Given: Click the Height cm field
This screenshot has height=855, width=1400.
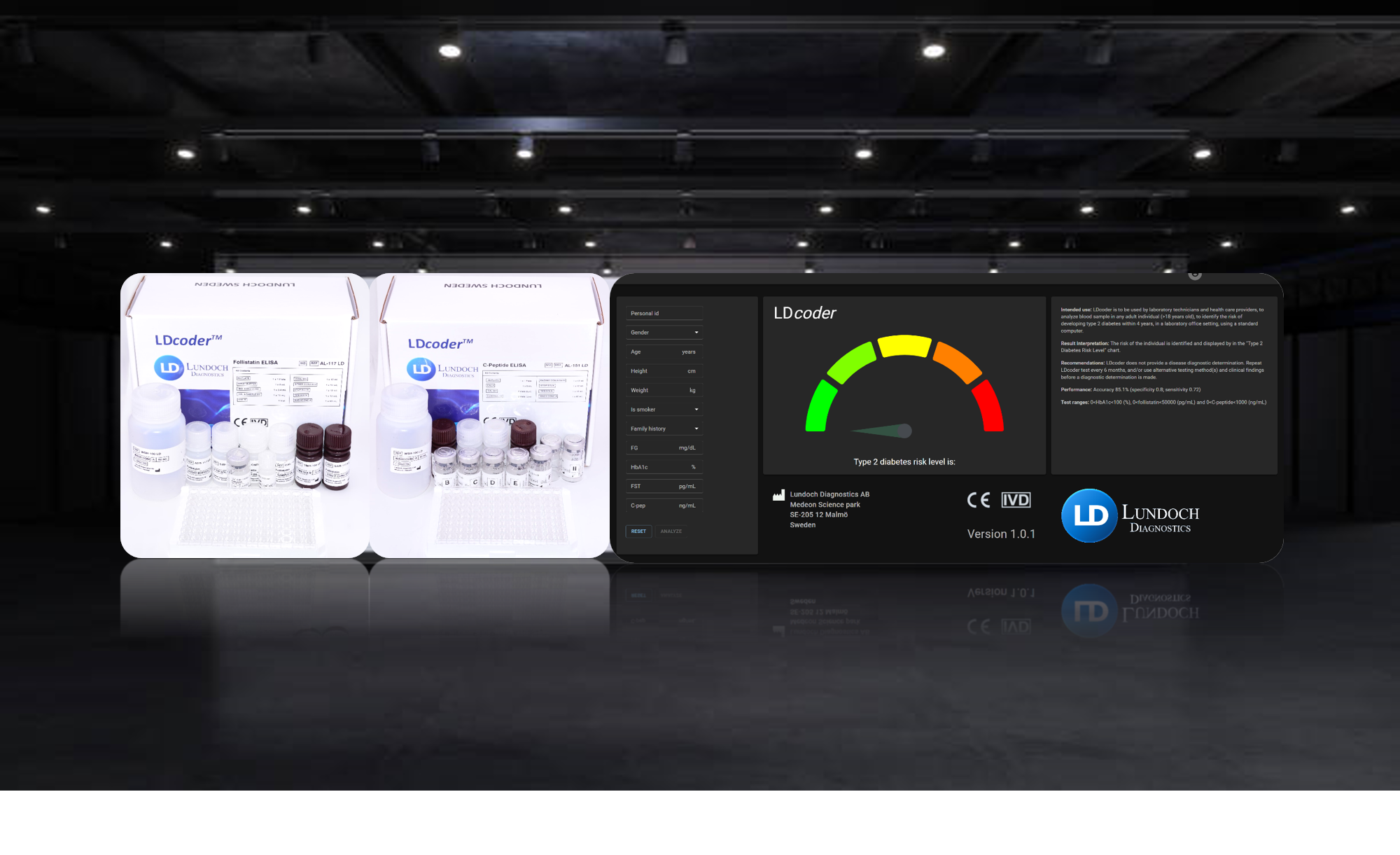Looking at the screenshot, I should tap(664, 371).
